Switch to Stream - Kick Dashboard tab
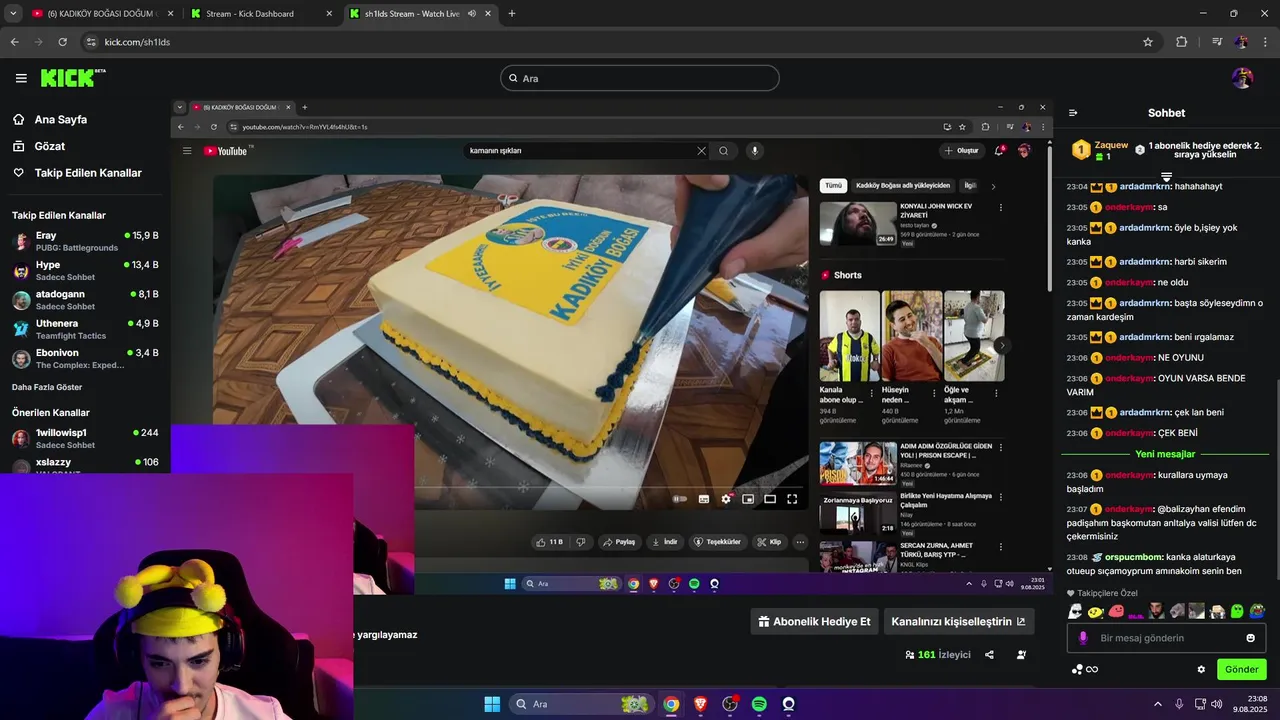The width and height of the screenshot is (1280, 720). pyautogui.click(x=260, y=14)
